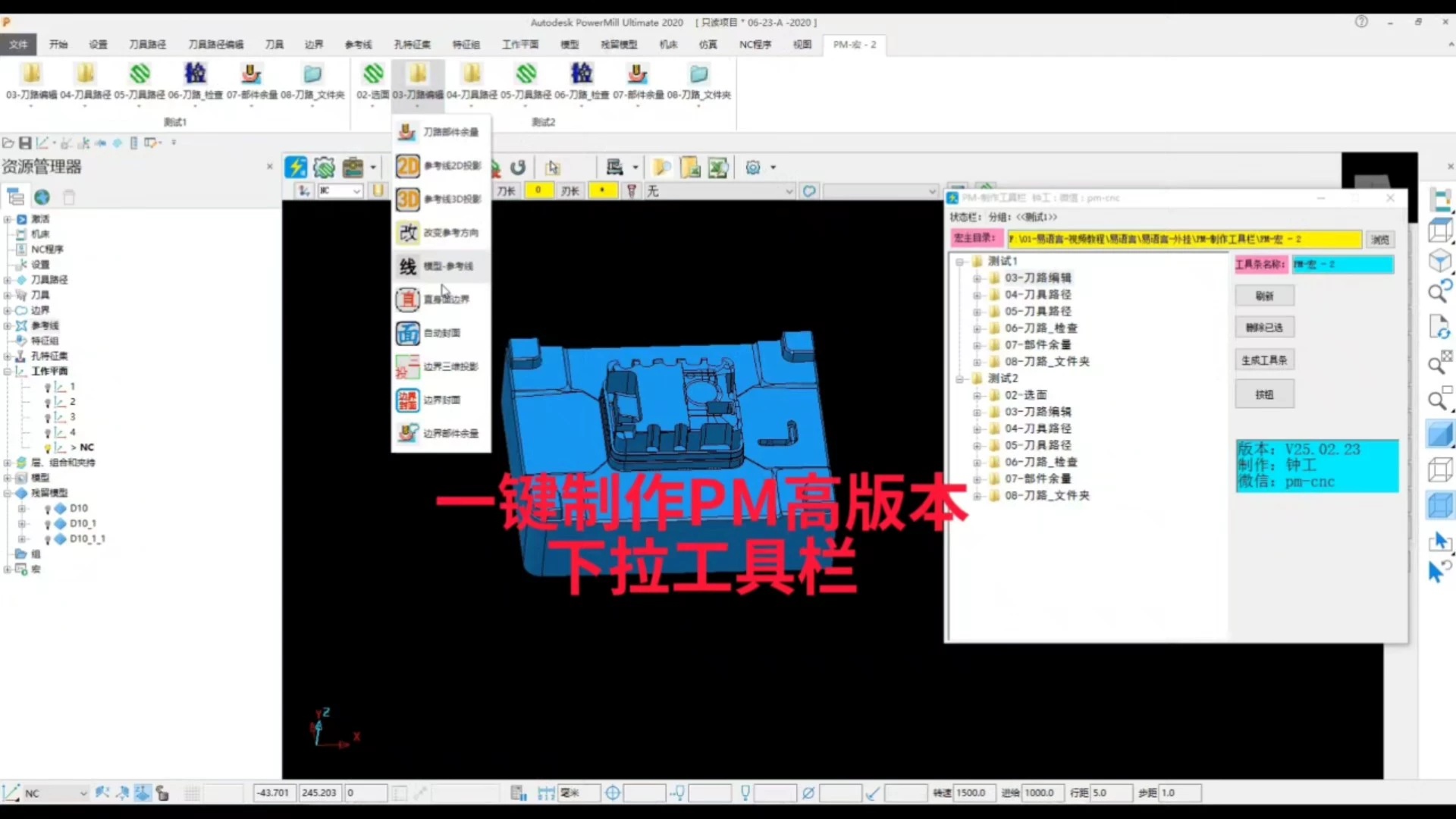
Task: Click the refresh document icon on right toolbar
Action: 1439,327
